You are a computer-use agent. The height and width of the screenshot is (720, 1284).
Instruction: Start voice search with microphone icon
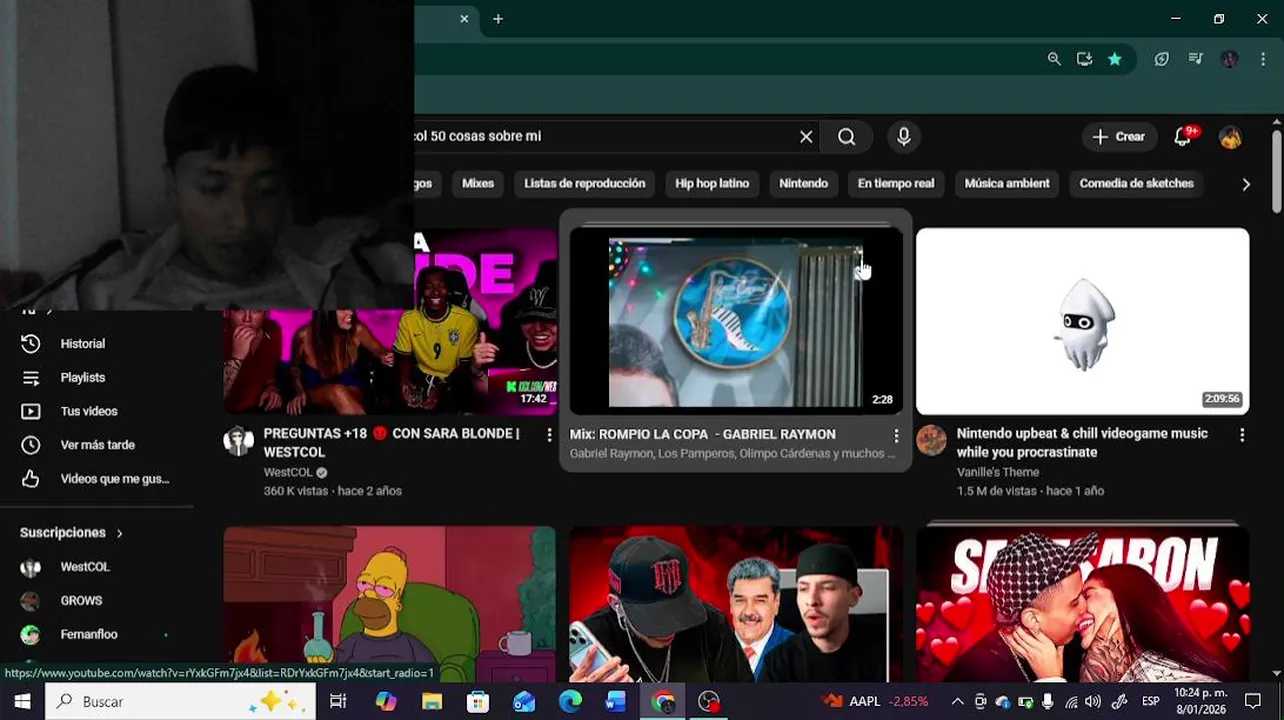[x=904, y=137]
